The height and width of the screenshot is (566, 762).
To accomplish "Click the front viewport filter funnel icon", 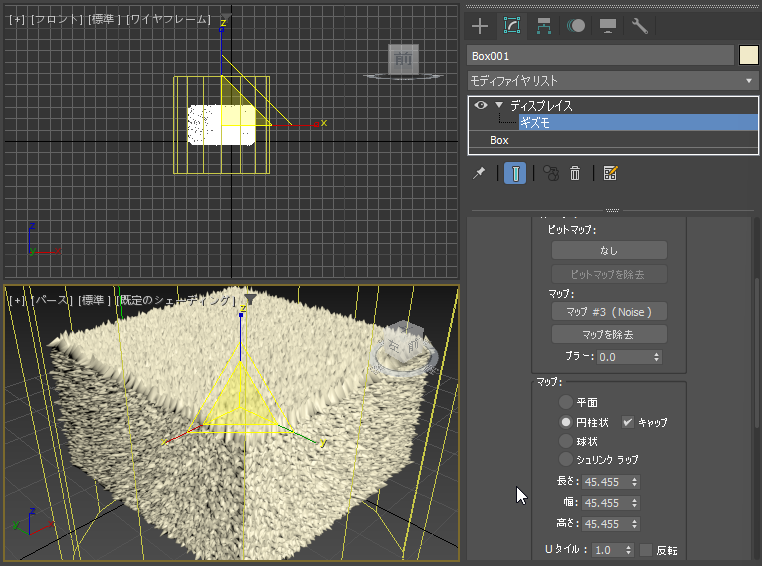I will coord(225,17).
